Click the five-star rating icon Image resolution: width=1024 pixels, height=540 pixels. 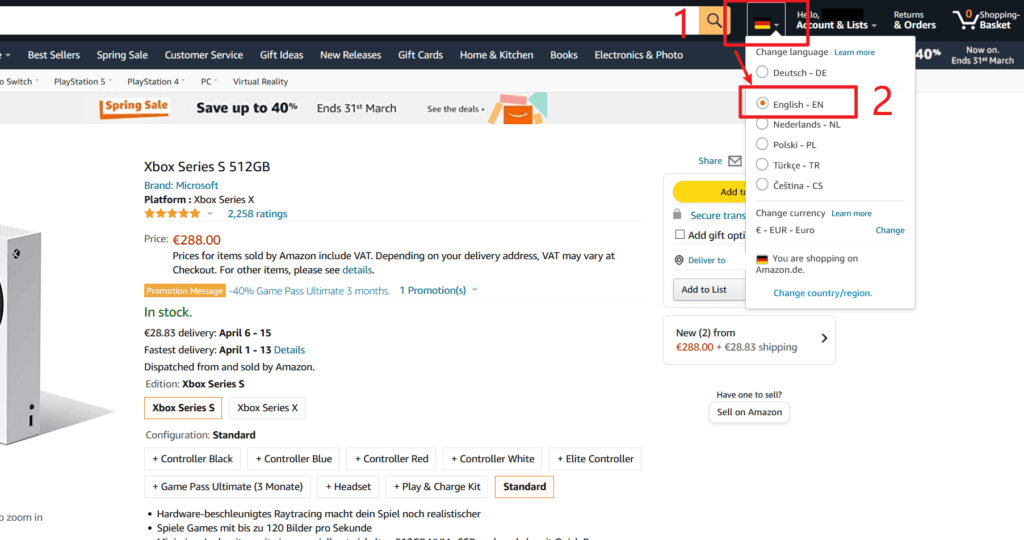pos(172,214)
